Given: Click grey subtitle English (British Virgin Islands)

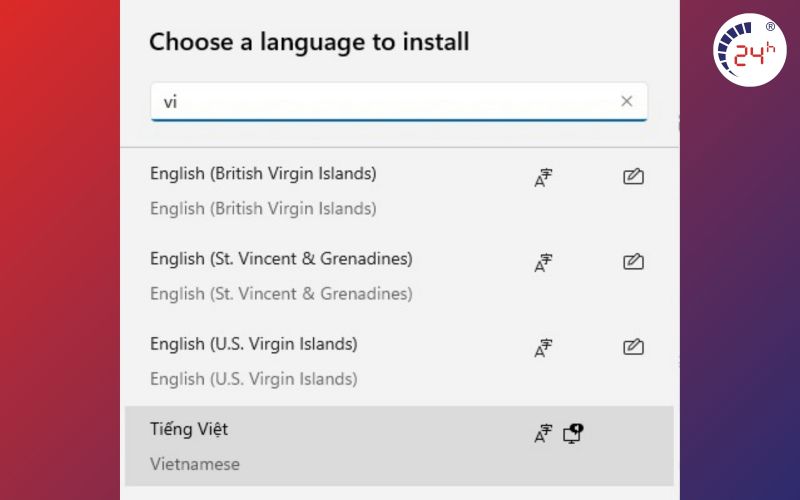Looking at the screenshot, I should [263, 209].
